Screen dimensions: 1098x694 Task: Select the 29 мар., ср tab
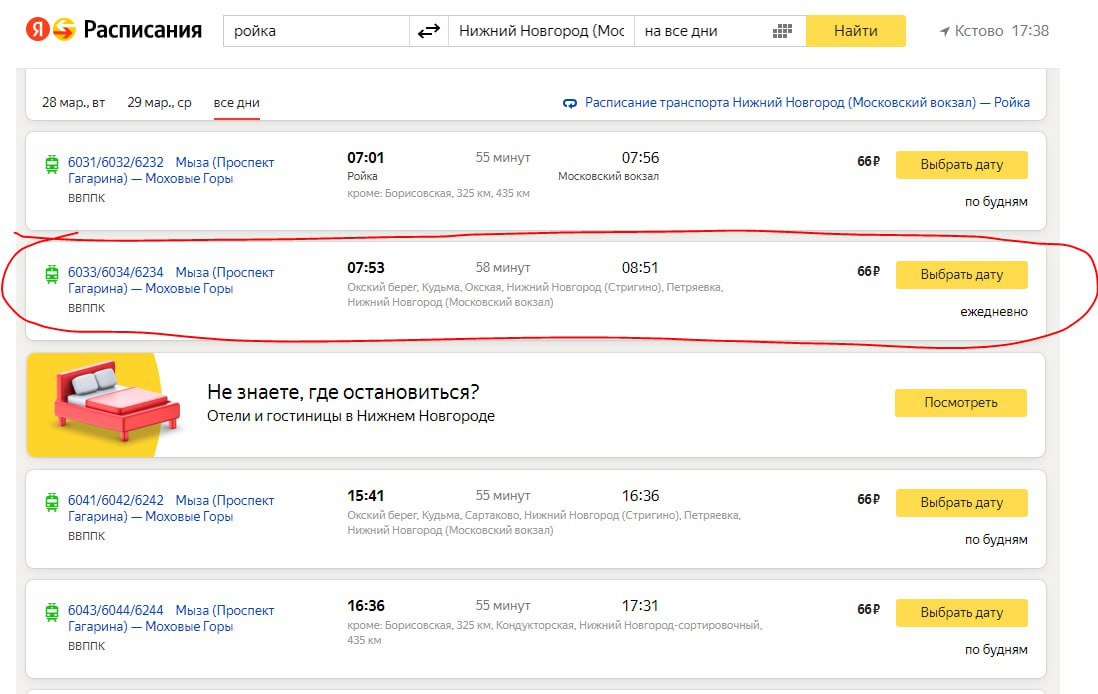click(159, 102)
